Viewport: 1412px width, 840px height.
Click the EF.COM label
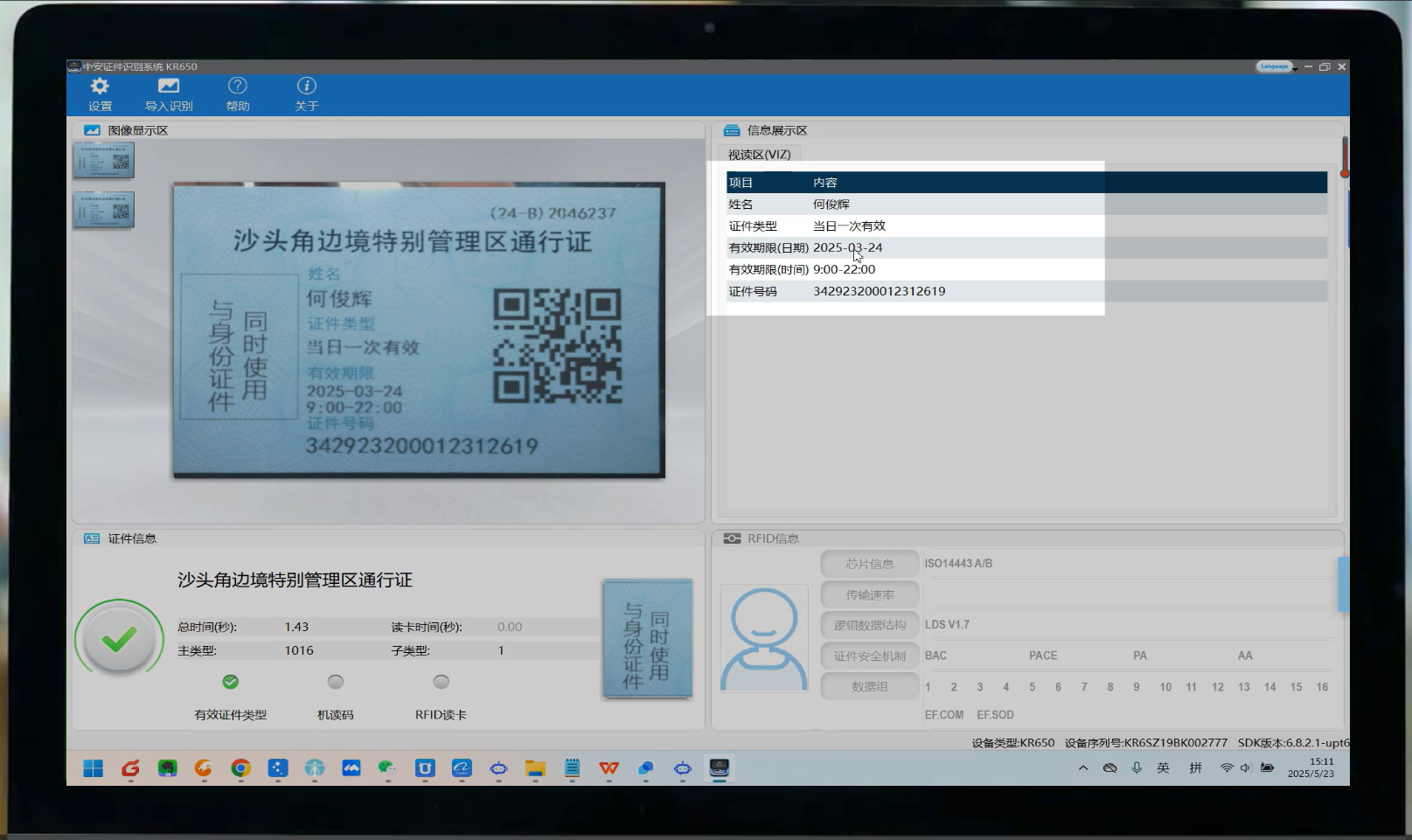click(x=944, y=715)
